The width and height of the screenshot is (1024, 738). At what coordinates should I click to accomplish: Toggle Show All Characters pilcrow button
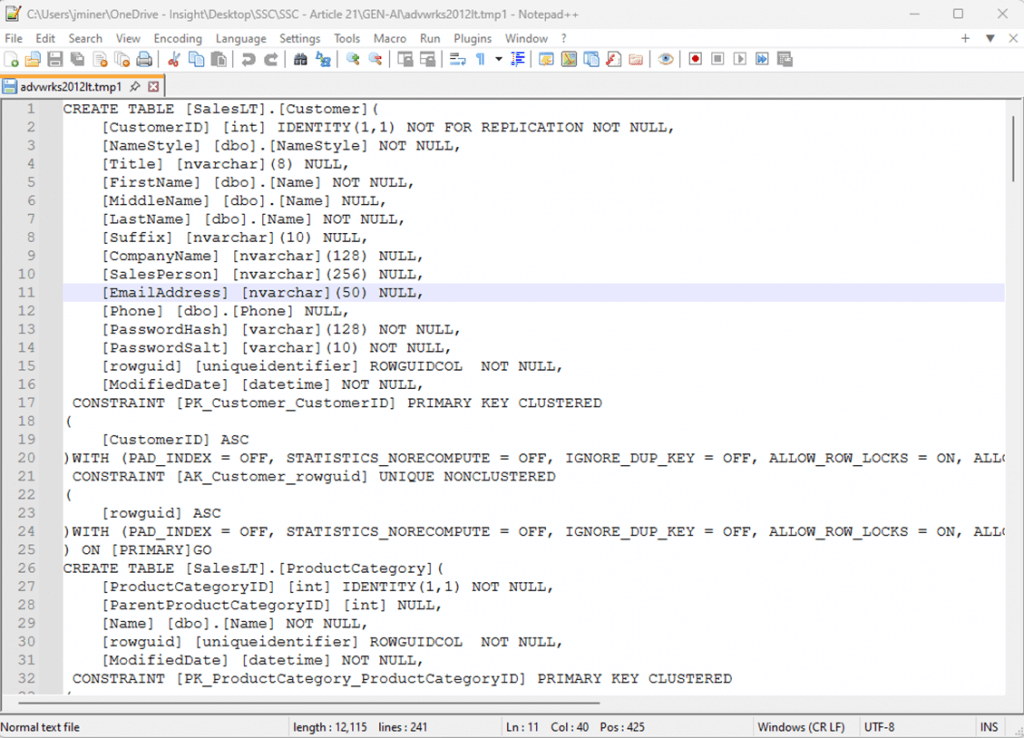(x=480, y=59)
